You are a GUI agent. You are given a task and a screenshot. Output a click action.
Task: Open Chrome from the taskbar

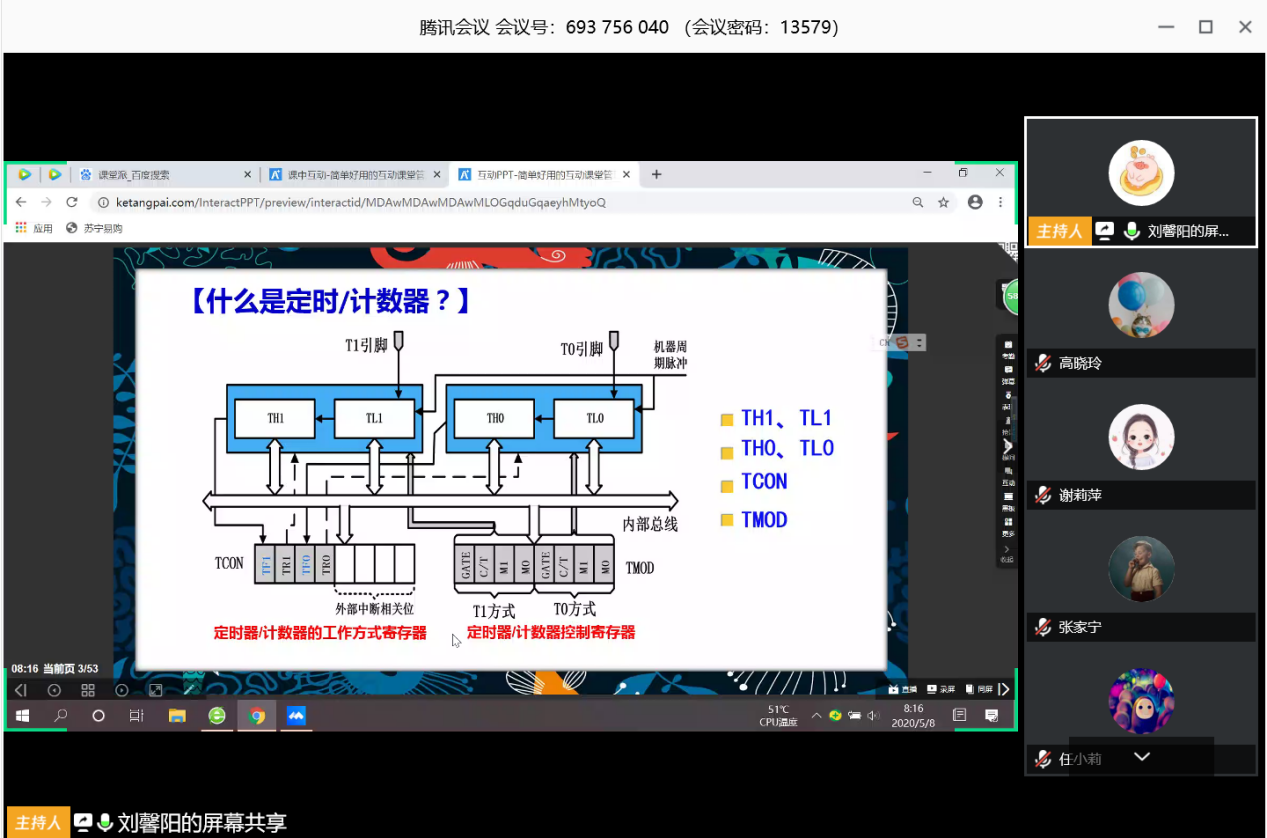257,716
